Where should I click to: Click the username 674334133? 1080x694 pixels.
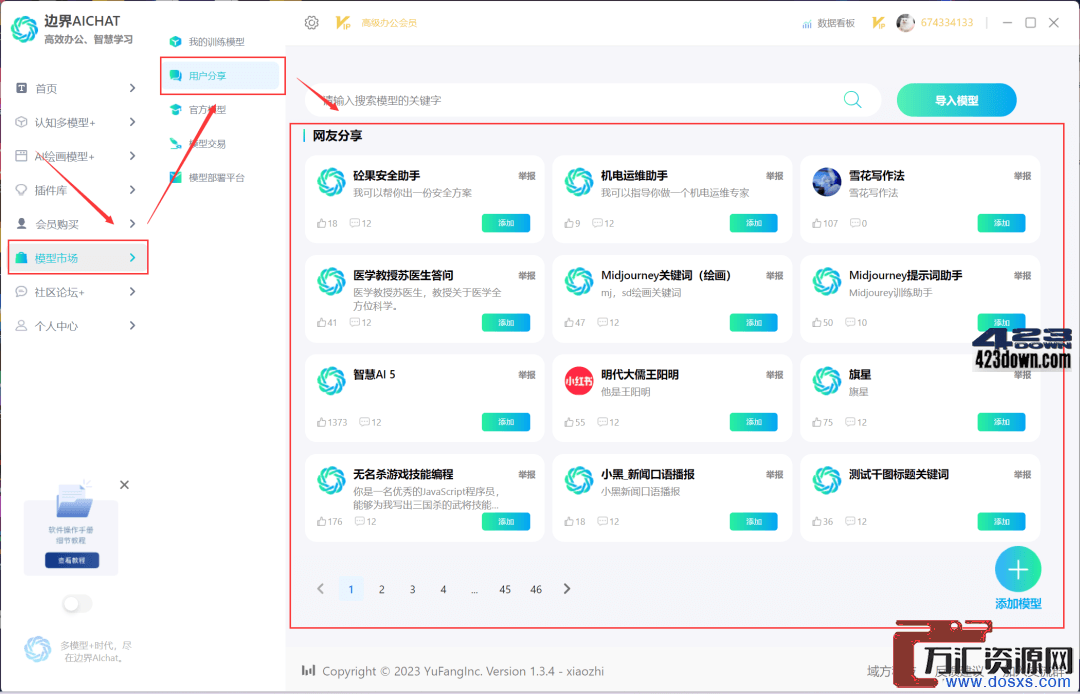pos(947,23)
